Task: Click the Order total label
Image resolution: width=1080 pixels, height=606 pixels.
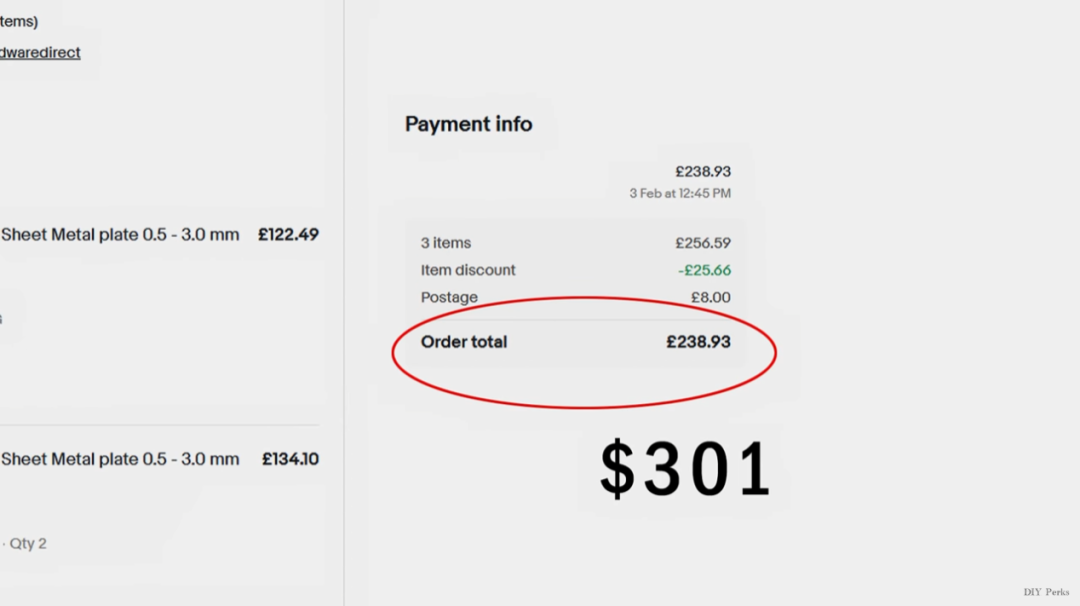Action: [x=464, y=342]
